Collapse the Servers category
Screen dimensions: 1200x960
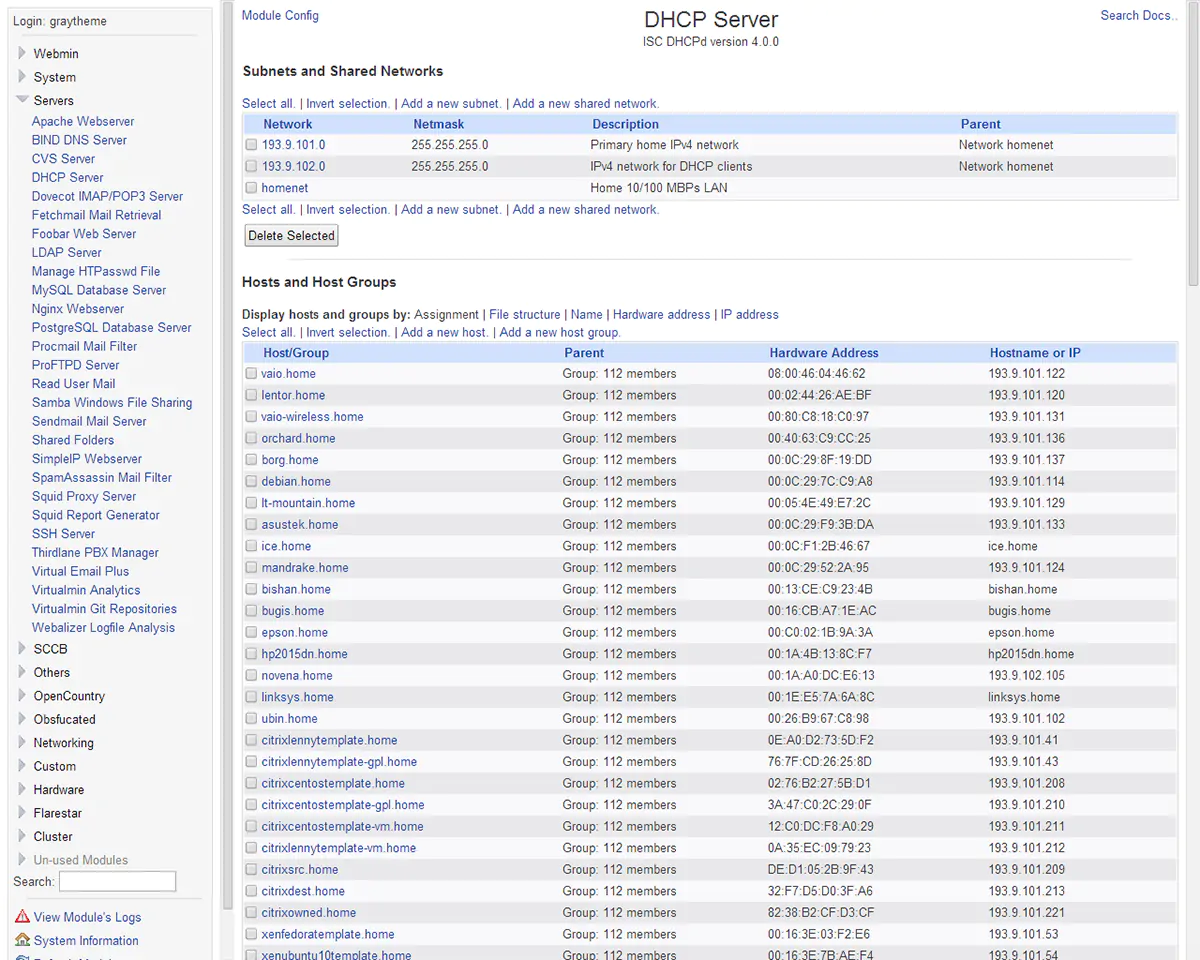coord(22,100)
